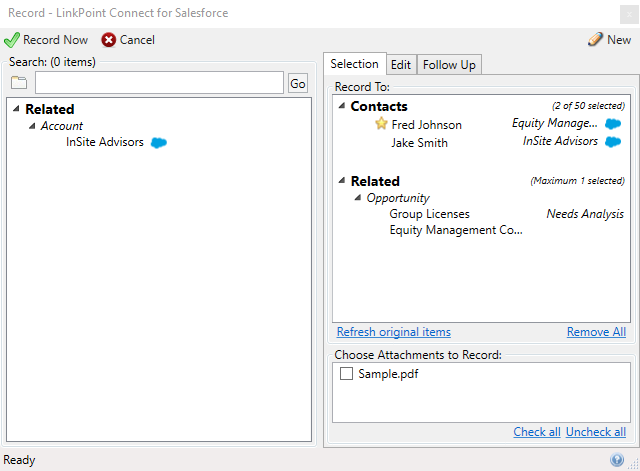Collapse the Contacts group in Record To
Image resolution: width=640 pixels, height=471 pixels.
tap(342, 106)
